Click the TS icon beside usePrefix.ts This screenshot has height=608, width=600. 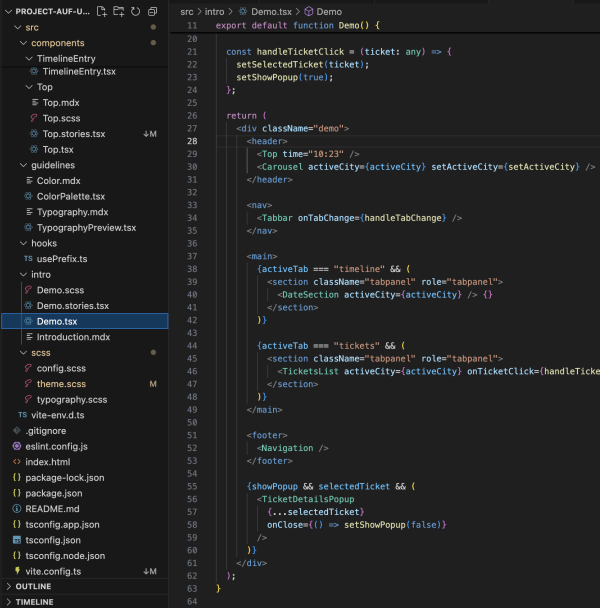pyautogui.click(x=28, y=259)
